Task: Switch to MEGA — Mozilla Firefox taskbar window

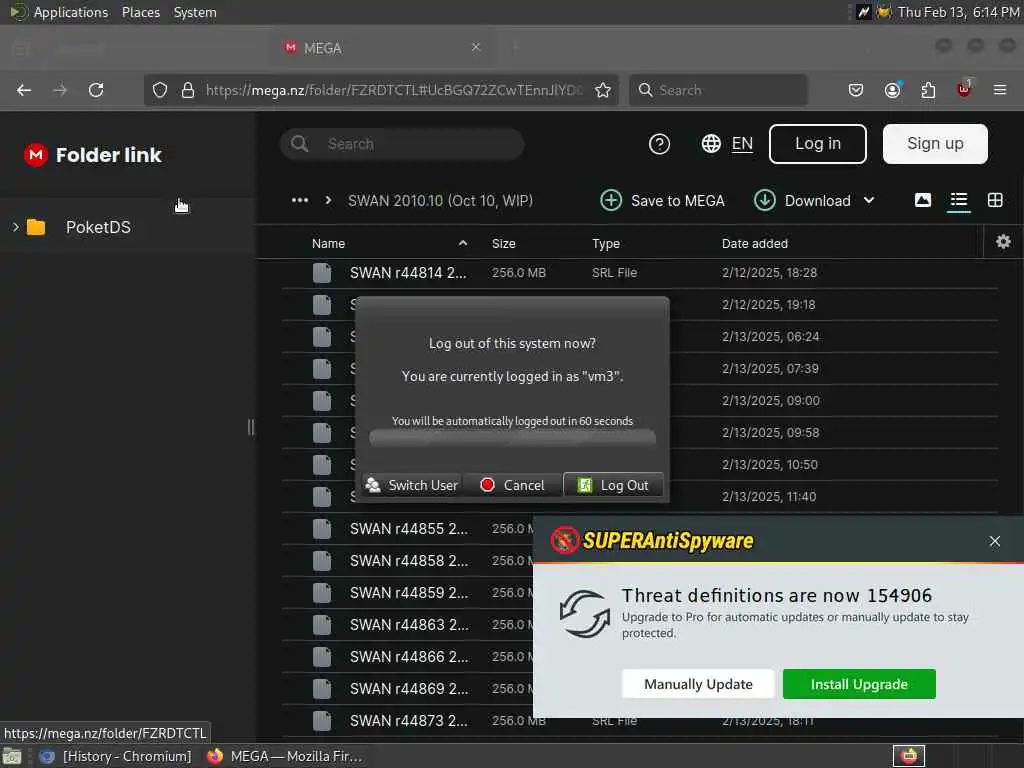Action: pos(285,756)
